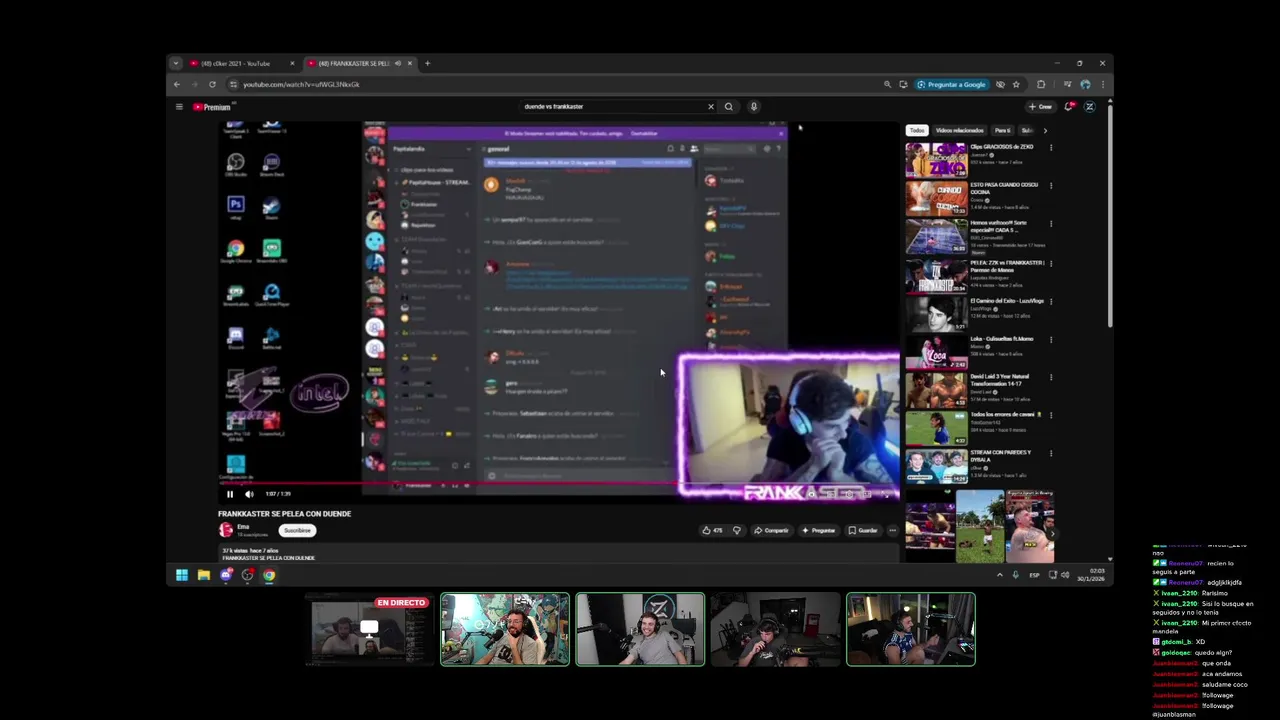Zoom the page using the address bar magnifier
Image resolution: width=1280 pixels, height=720 pixels.
pyautogui.click(x=887, y=84)
